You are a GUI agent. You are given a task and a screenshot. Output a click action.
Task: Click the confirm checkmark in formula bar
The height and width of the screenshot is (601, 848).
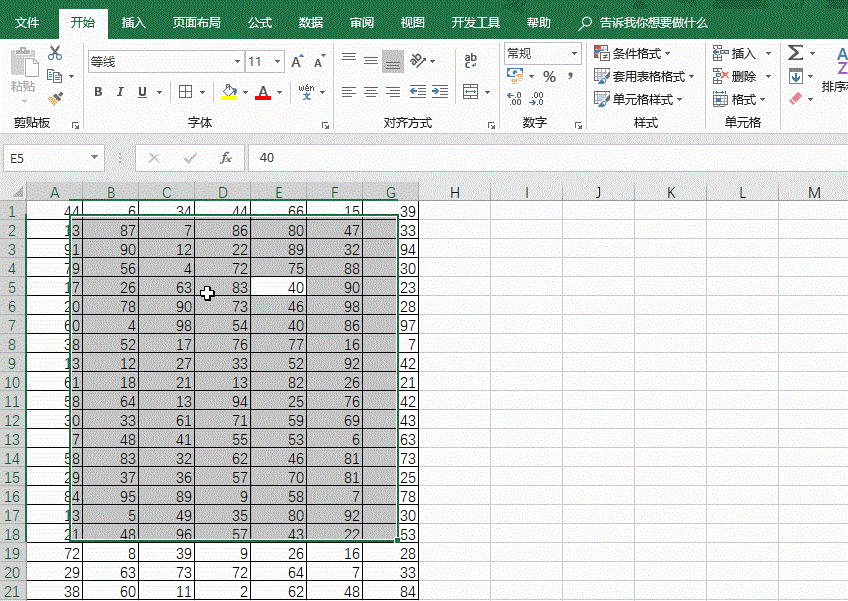click(190, 158)
